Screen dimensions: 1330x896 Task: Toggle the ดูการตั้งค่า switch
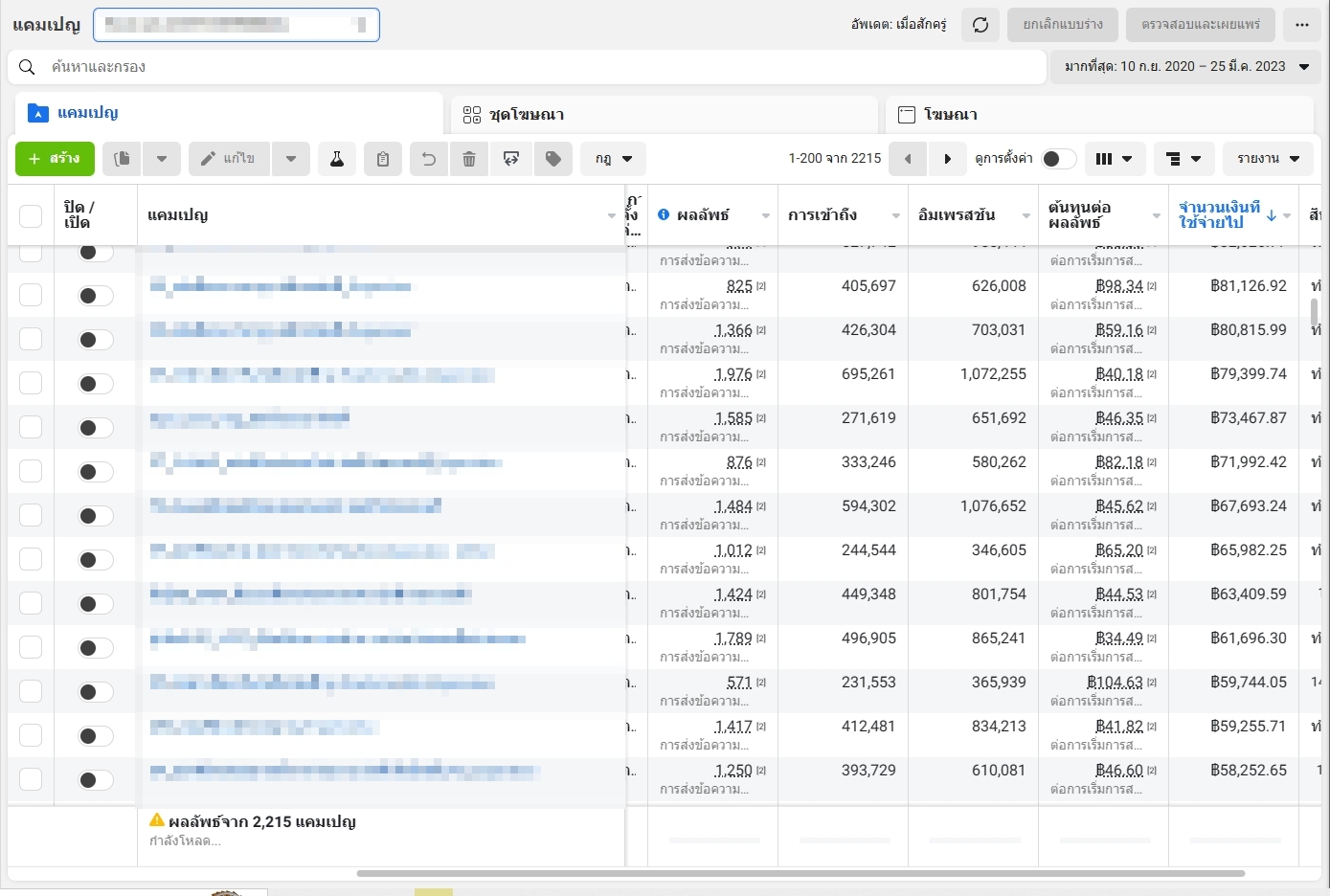(x=1058, y=159)
